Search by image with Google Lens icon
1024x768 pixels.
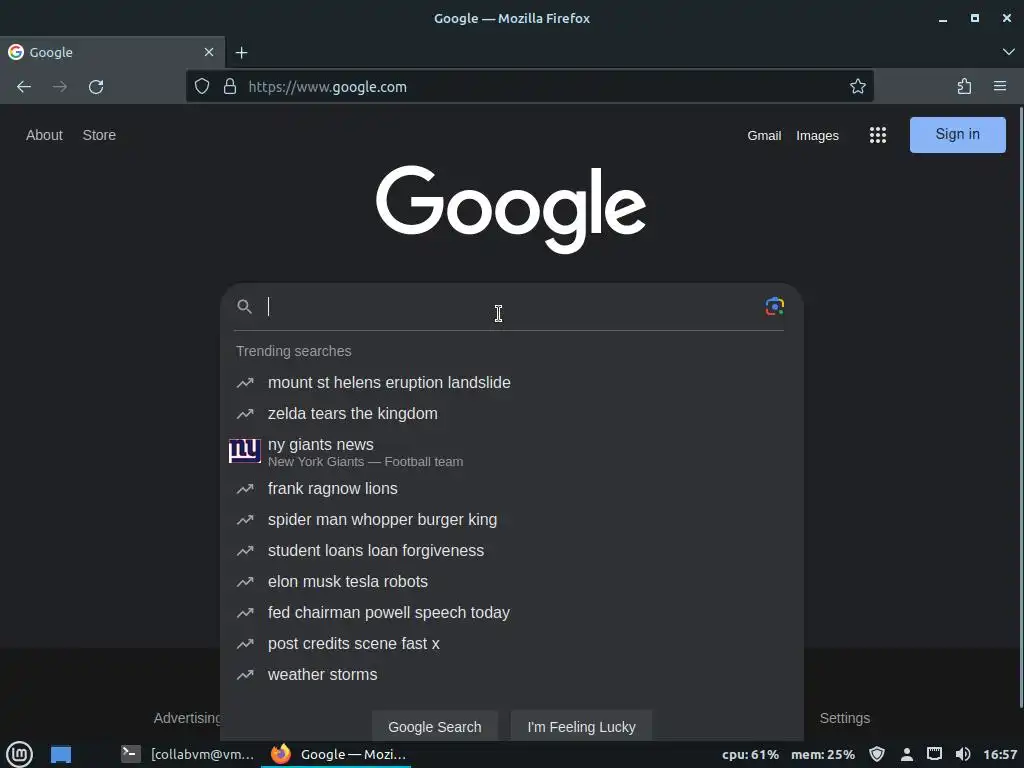coord(775,306)
